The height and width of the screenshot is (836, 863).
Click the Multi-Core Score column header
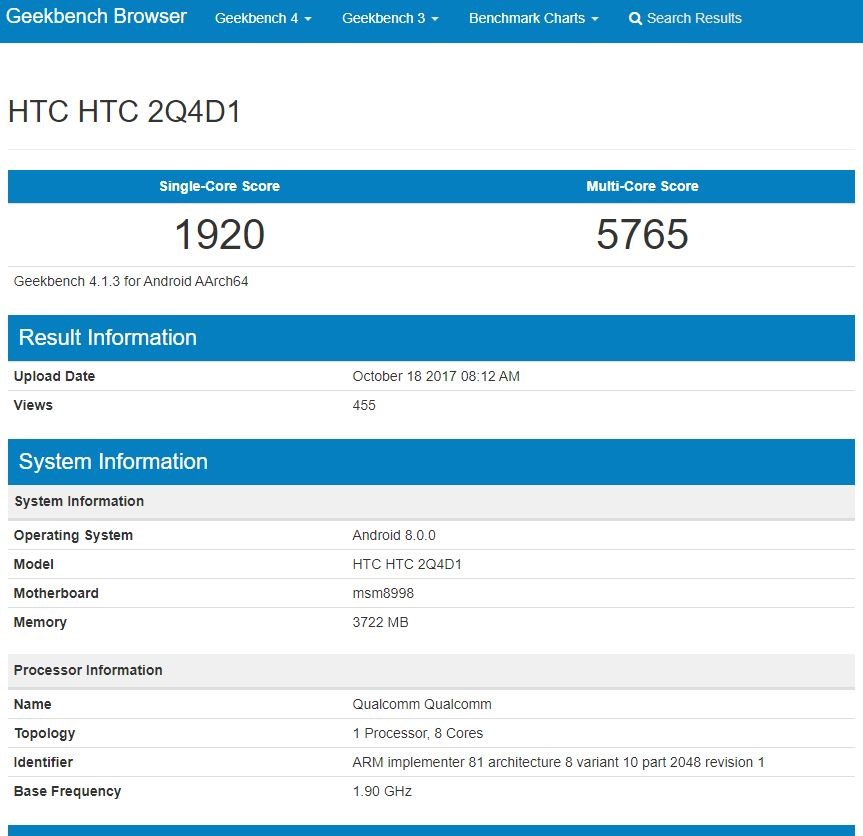(642, 186)
